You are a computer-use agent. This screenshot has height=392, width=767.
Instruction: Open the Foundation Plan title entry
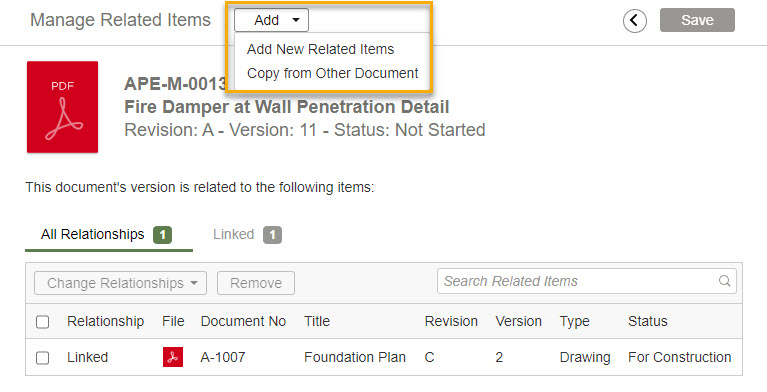tap(355, 358)
